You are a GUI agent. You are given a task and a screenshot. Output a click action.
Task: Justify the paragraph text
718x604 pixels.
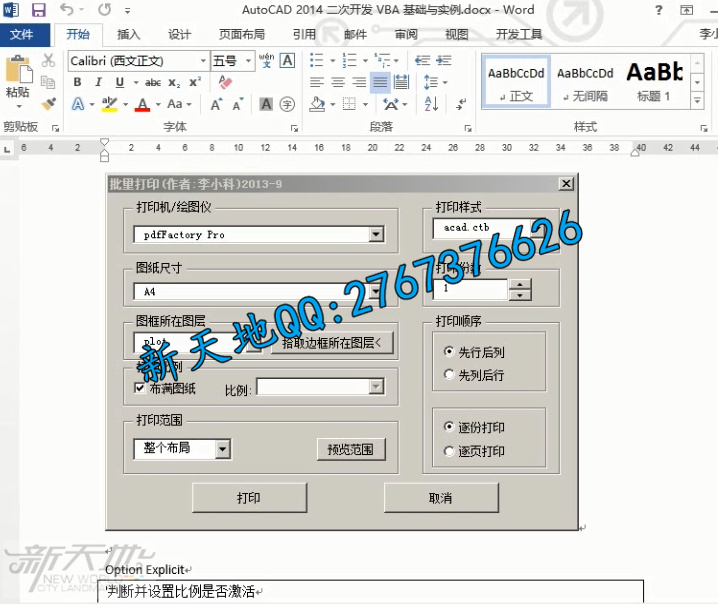(x=380, y=82)
